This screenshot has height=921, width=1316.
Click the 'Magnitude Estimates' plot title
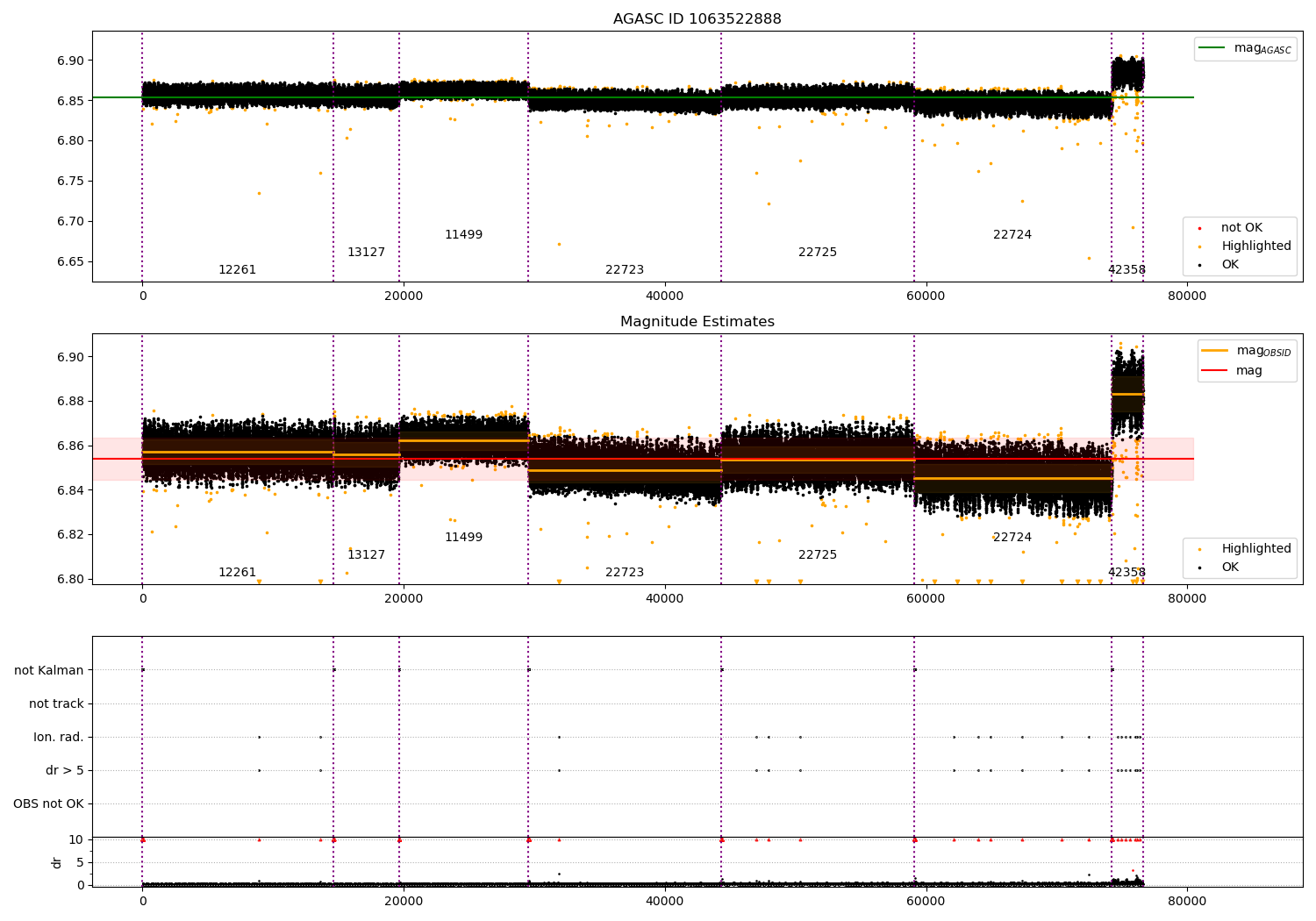(697, 322)
